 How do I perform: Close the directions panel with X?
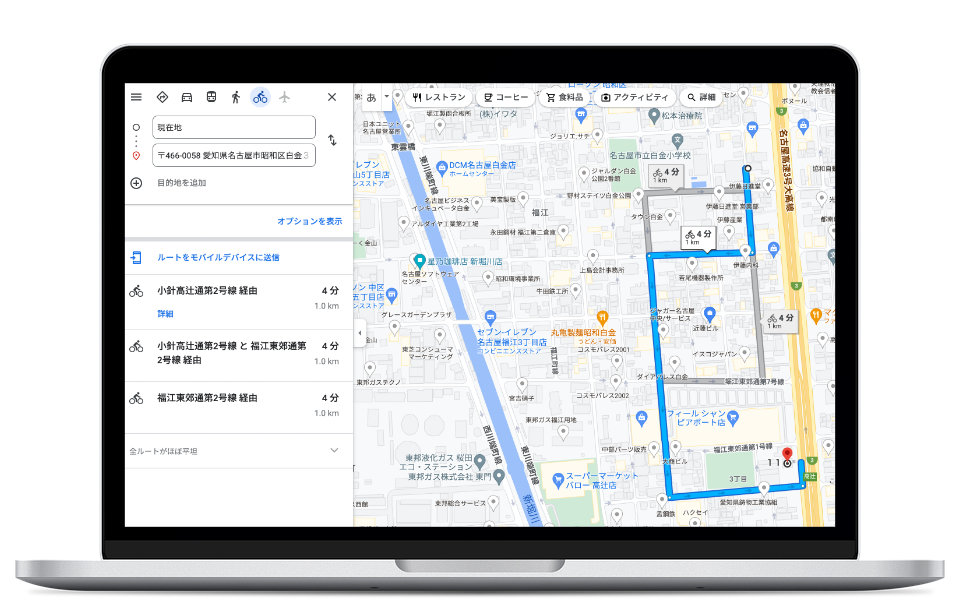click(x=332, y=97)
